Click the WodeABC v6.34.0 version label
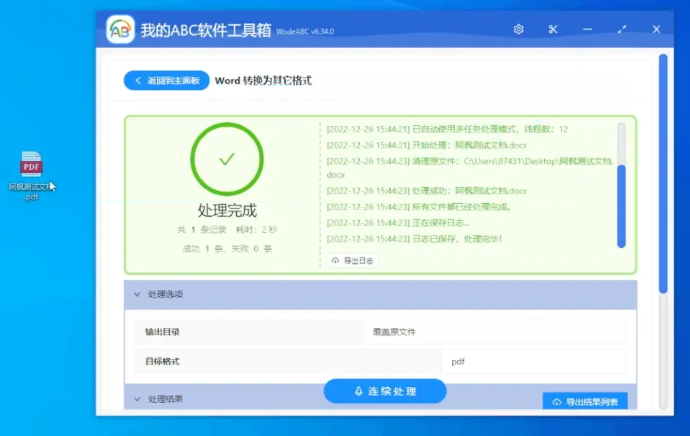 [x=305, y=31]
